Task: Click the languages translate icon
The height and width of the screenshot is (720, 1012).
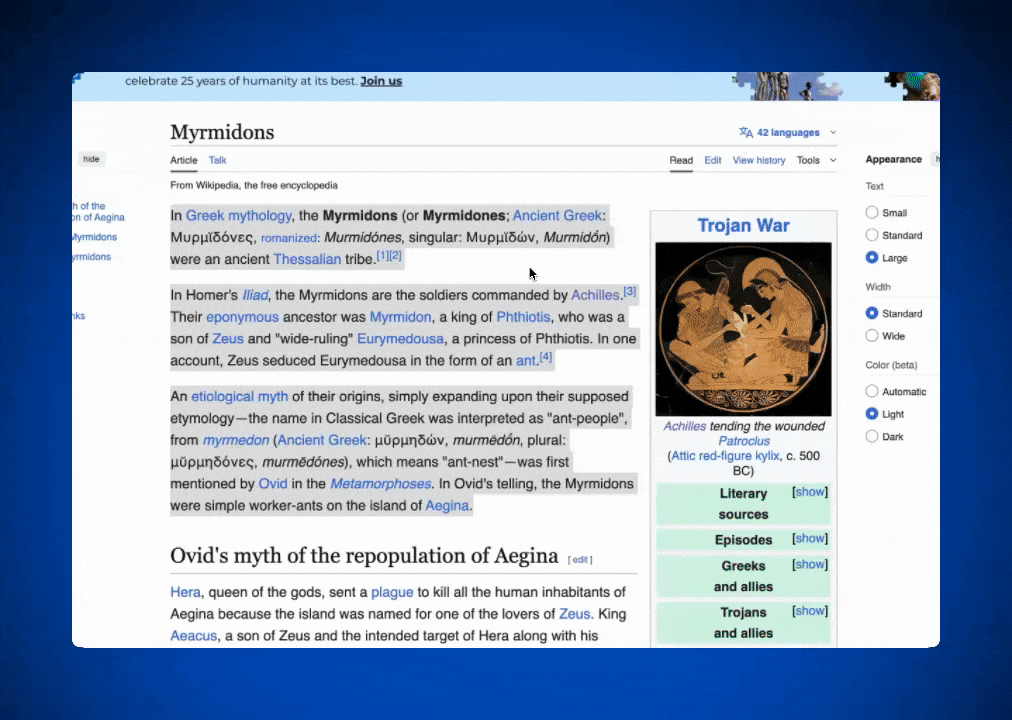Action: coord(746,132)
